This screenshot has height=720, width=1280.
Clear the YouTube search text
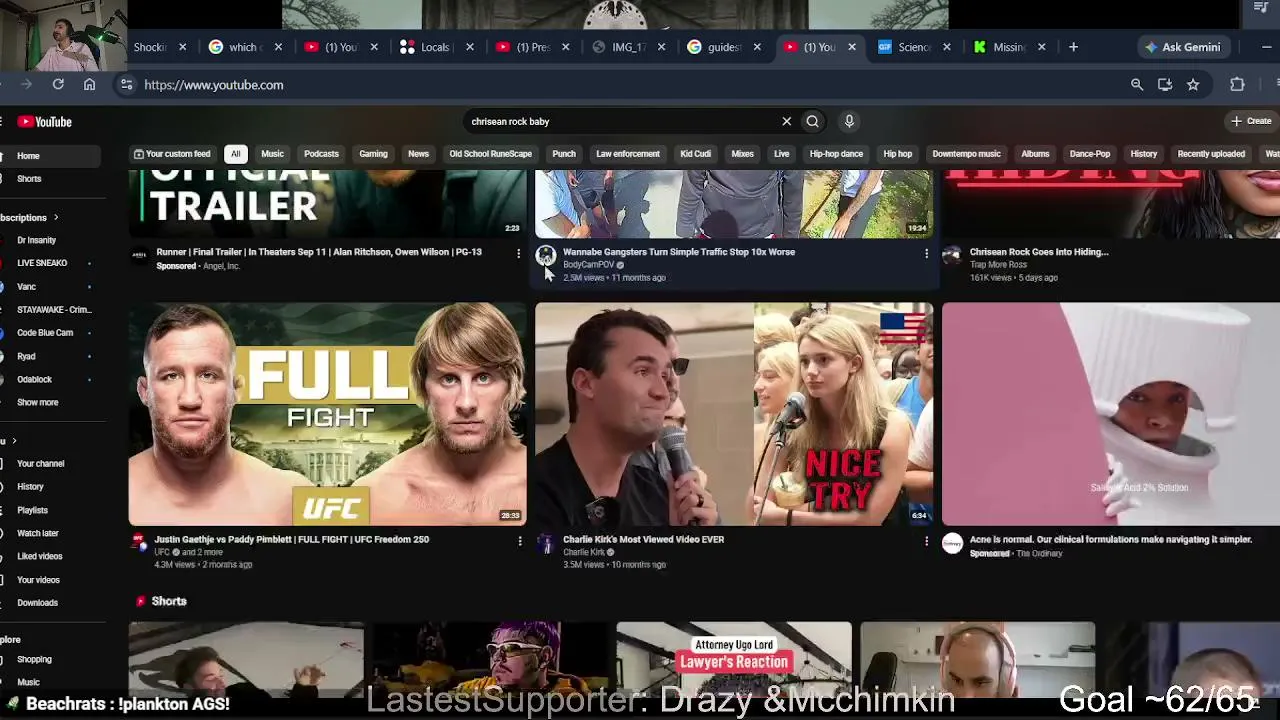786,122
